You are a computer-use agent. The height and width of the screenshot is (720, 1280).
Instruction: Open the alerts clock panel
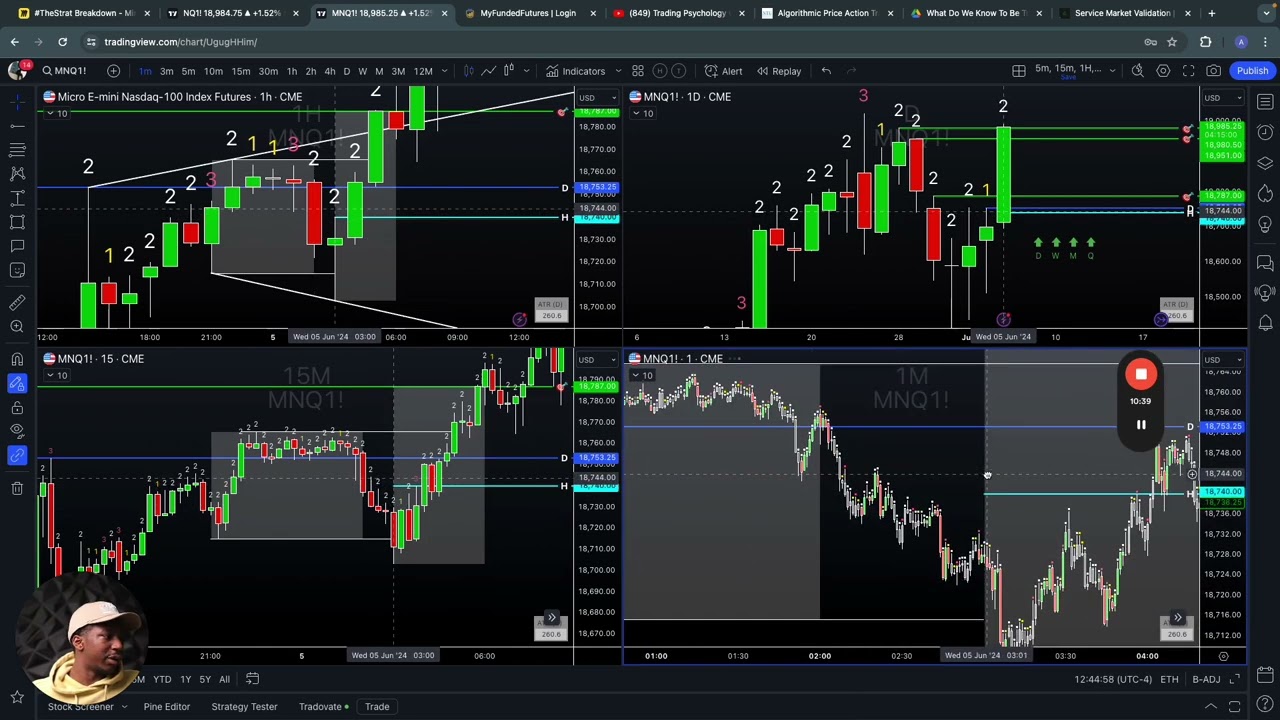1265,132
